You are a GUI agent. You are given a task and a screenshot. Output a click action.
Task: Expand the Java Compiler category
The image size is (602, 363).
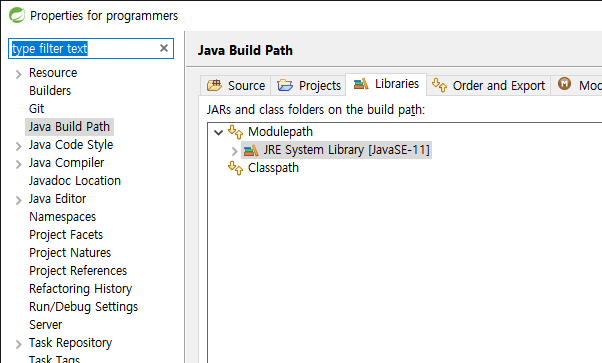(18, 164)
